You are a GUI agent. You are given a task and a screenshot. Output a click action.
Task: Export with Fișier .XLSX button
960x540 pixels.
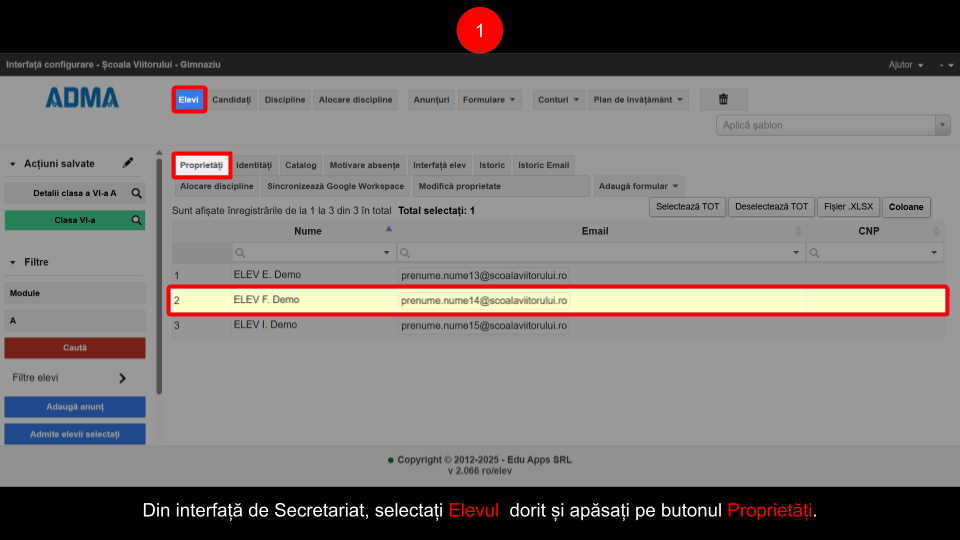[x=849, y=207]
